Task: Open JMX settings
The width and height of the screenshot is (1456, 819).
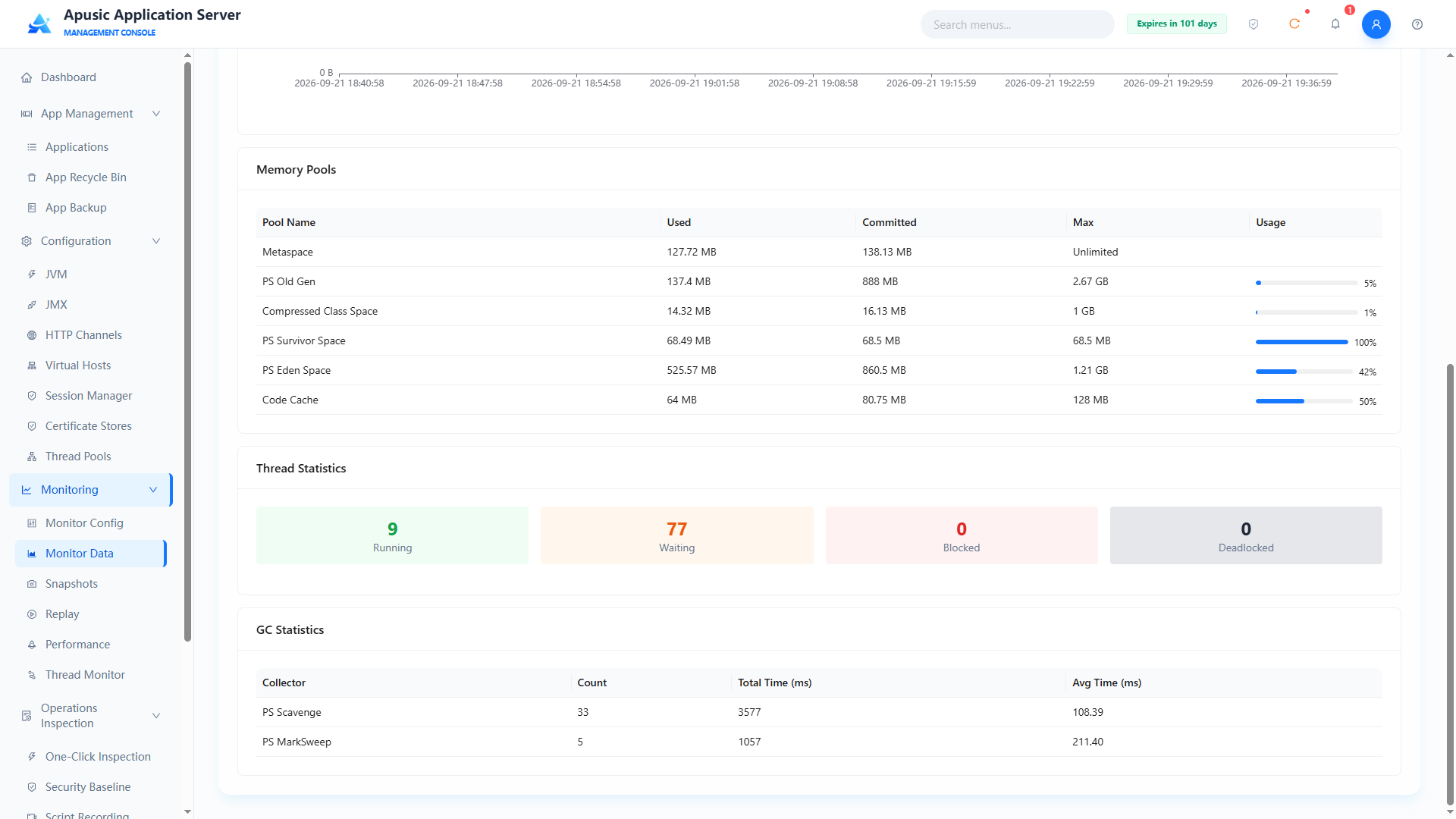Action: (91, 305)
